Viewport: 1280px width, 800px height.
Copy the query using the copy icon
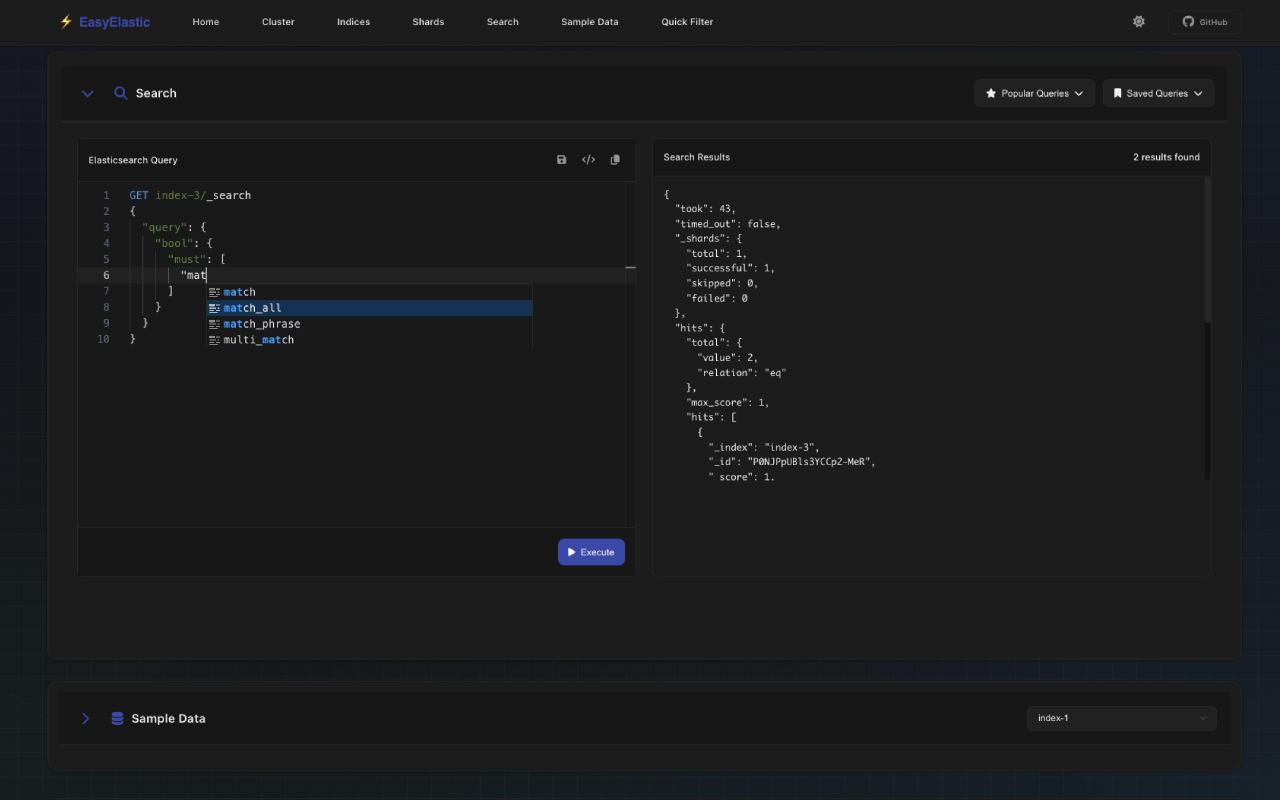615,159
